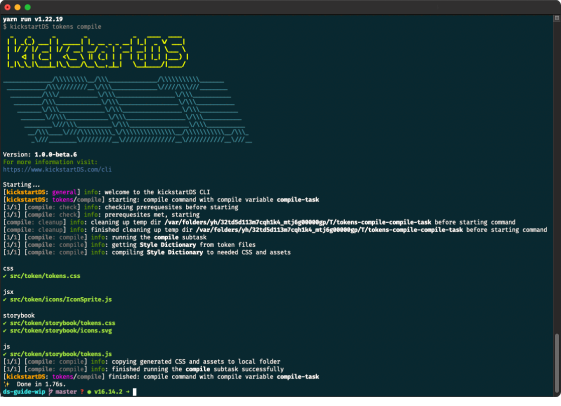Click the green zoom window button
Image resolution: width=561 pixels, height=406 pixels.
point(28,7)
